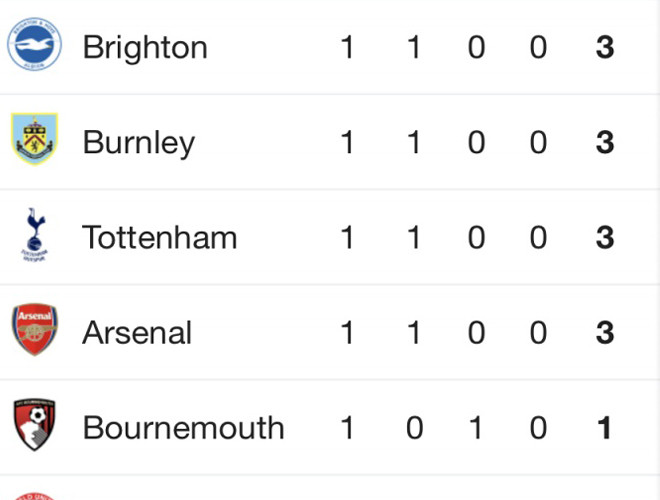Select Bournemouth's bold points value of 1

(x=604, y=427)
